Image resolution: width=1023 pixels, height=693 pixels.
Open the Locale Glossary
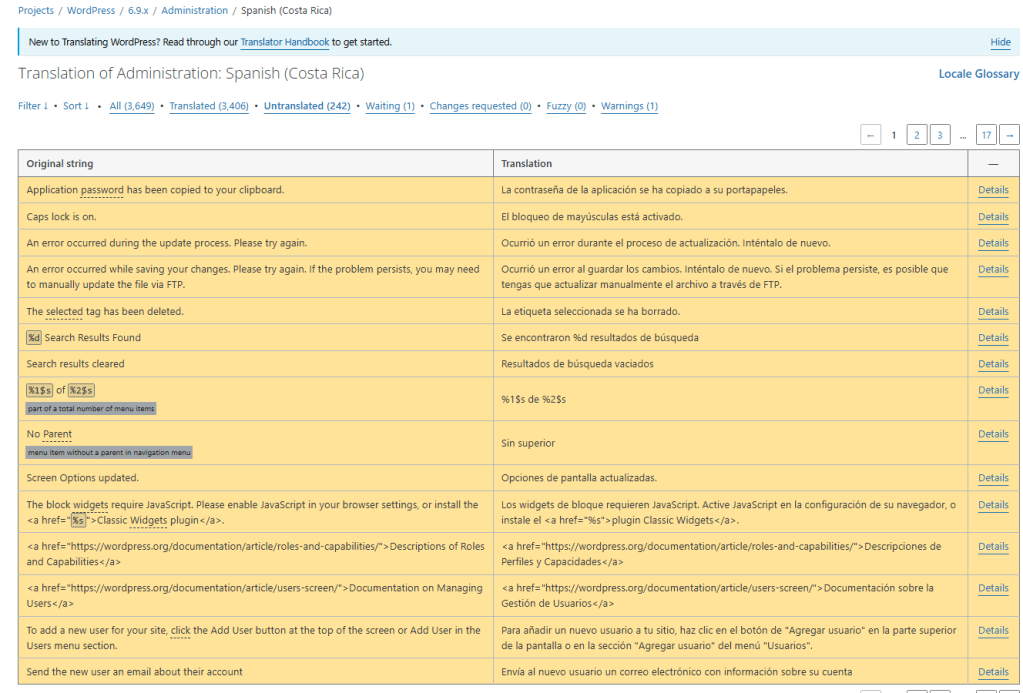click(x=978, y=74)
